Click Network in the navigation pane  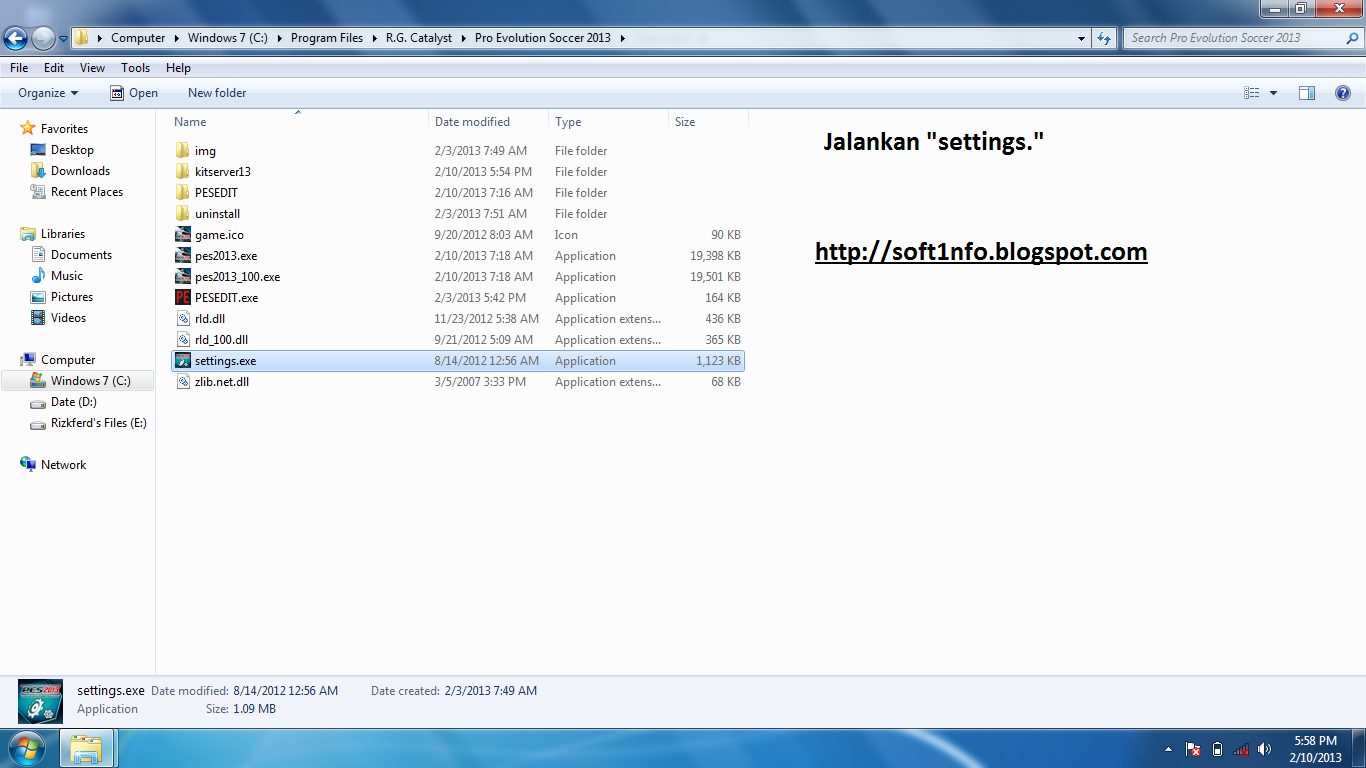63,465
